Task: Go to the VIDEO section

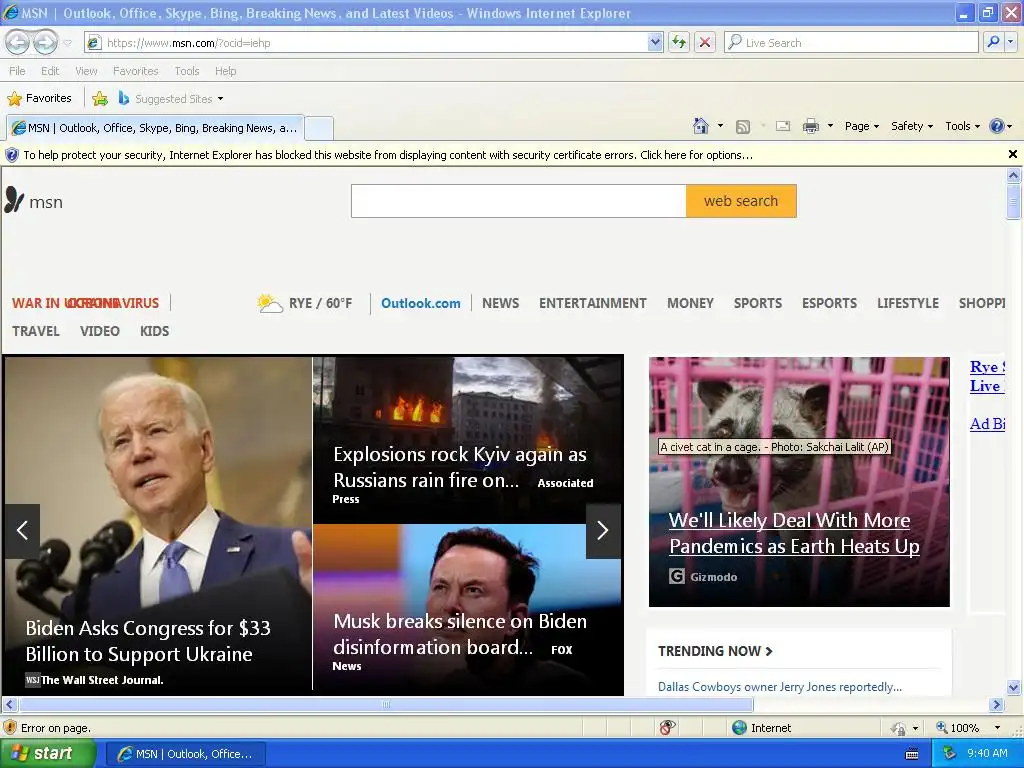Action: pyautogui.click(x=100, y=331)
